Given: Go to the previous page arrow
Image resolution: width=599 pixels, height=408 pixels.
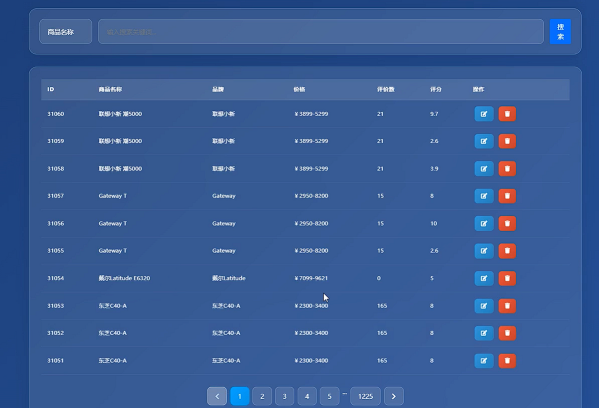Looking at the screenshot, I should [x=217, y=396].
